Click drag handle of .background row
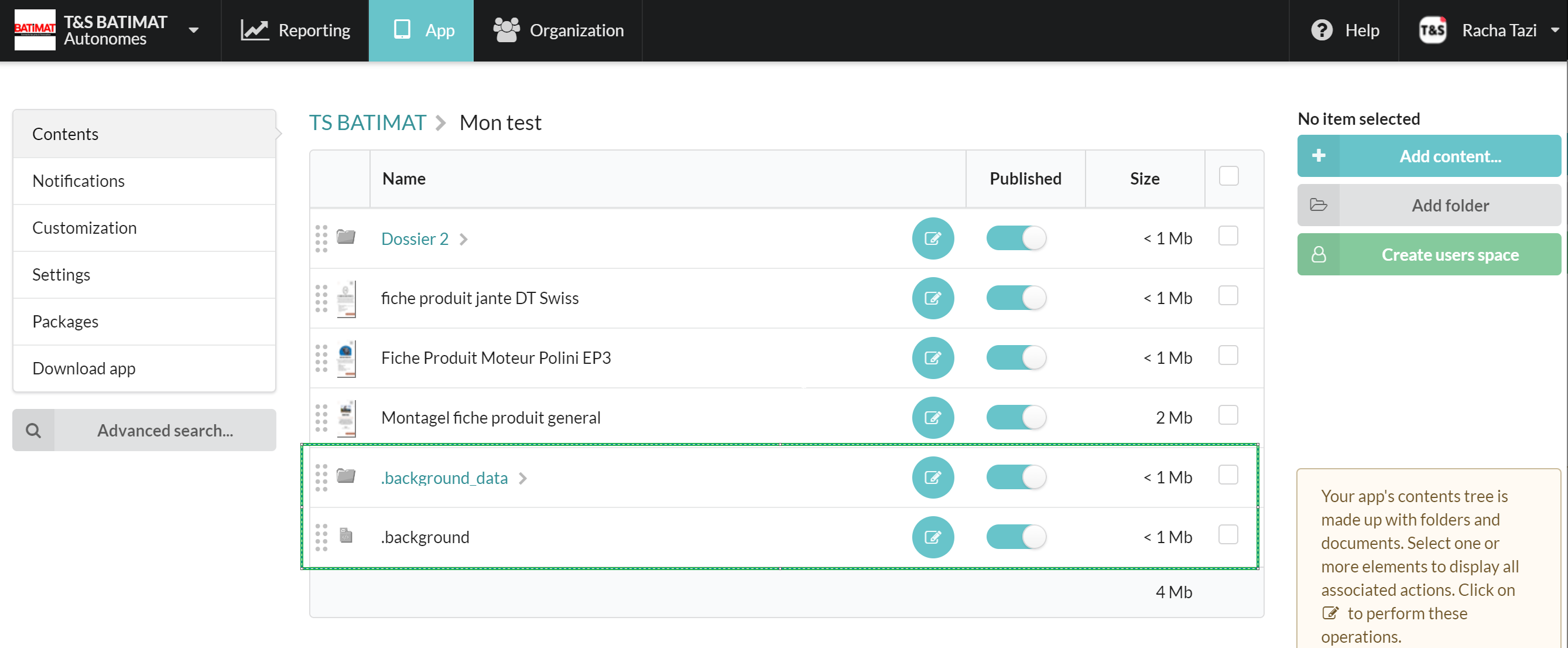 (321, 537)
